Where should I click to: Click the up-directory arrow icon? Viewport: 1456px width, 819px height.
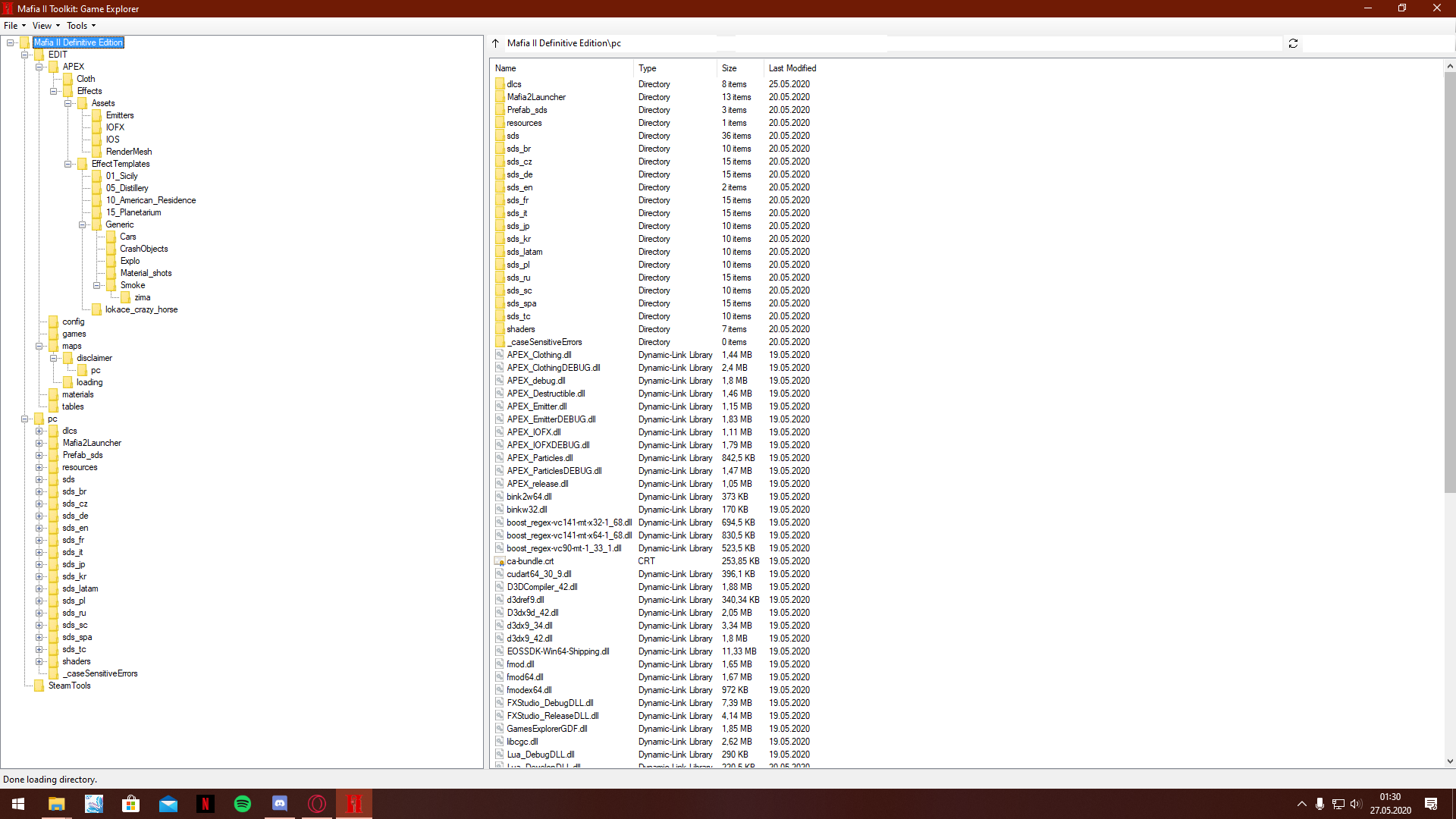496,43
